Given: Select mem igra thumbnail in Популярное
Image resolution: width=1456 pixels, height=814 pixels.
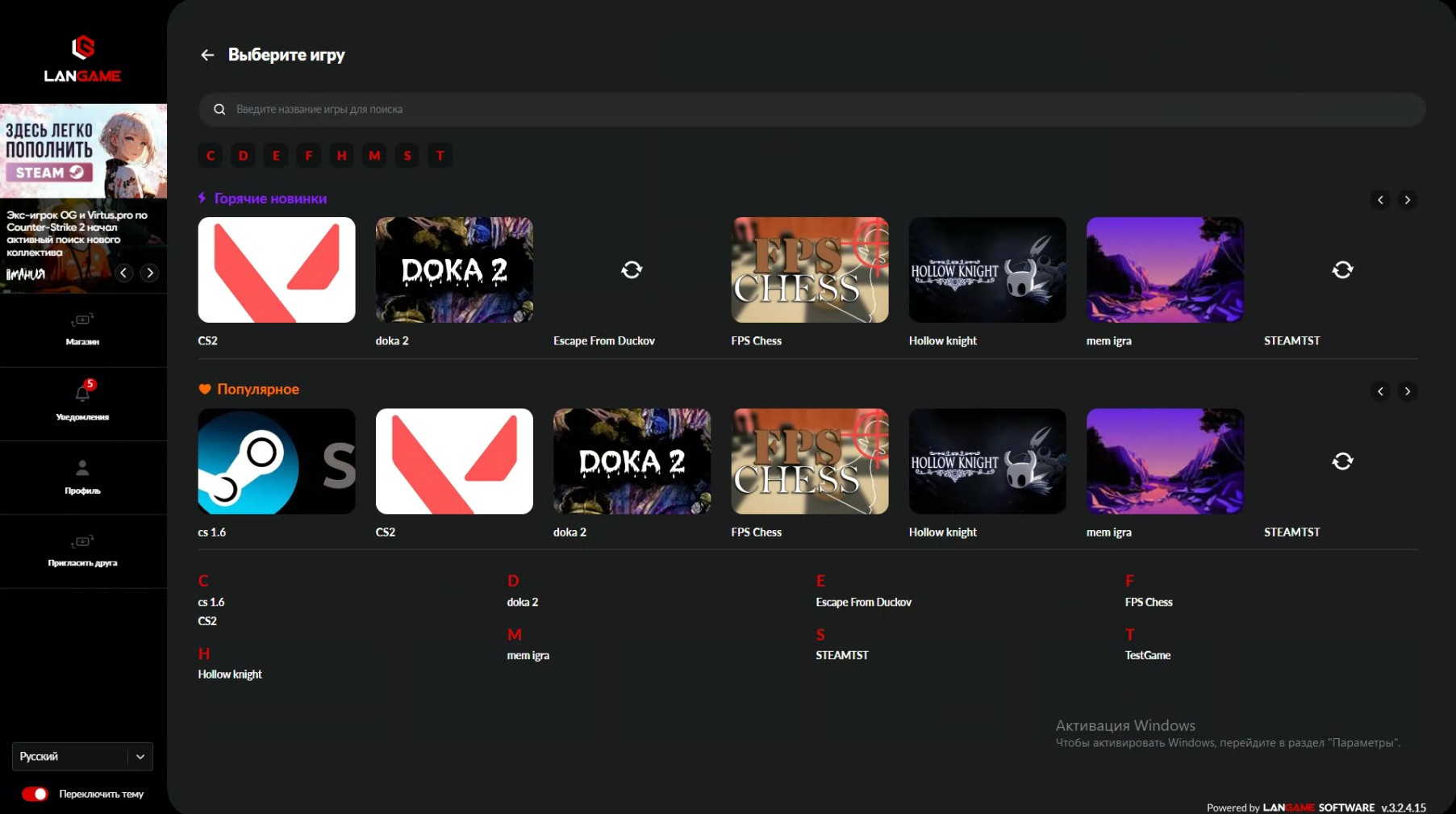Looking at the screenshot, I should (1165, 461).
